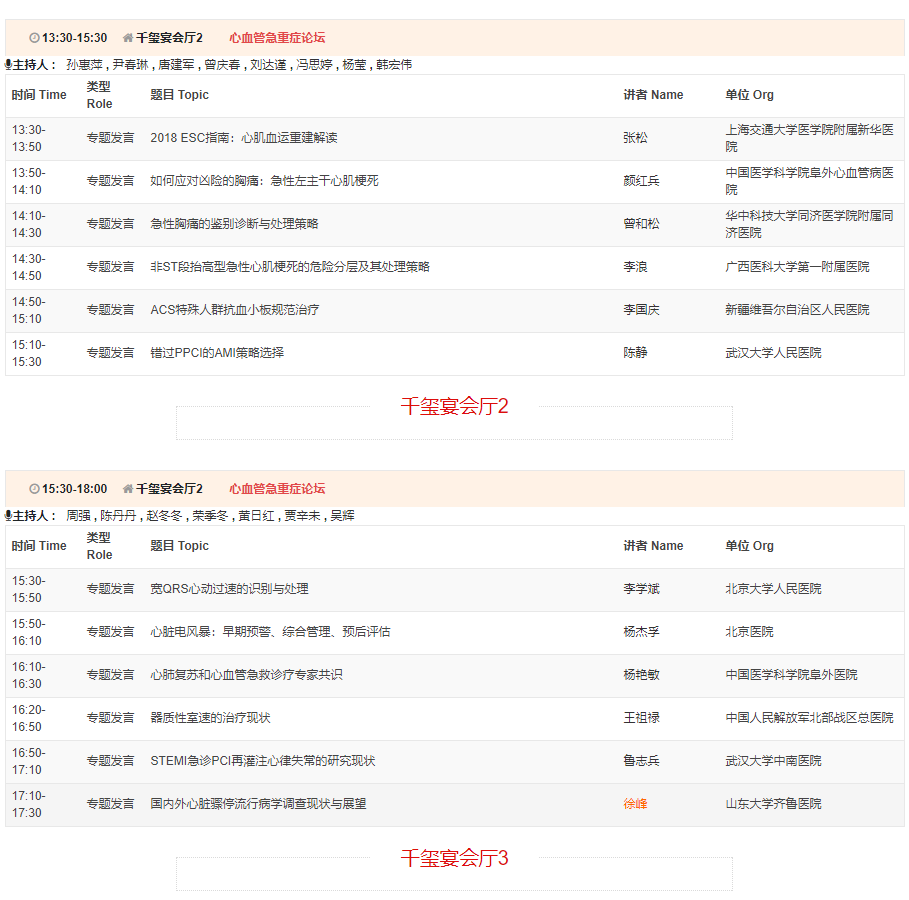This screenshot has width=909, height=900.
Task: Click topic 如何应对凶险的胸痛：急性左主干心肌梗死
Action: 264,181
